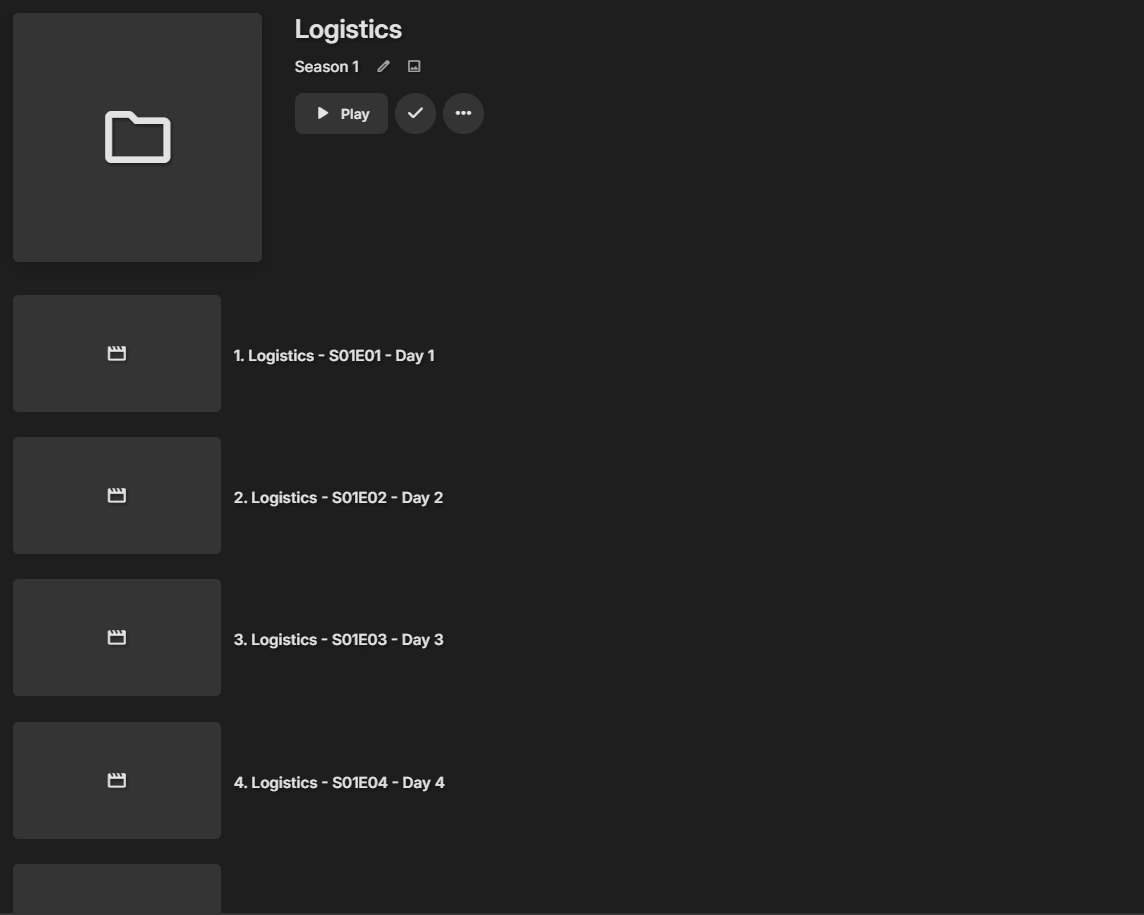The width and height of the screenshot is (1144, 915).
Task: Select '4. Logistics - S01E04 - Day 4' title
Action: pyautogui.click(x=339, y=783)
